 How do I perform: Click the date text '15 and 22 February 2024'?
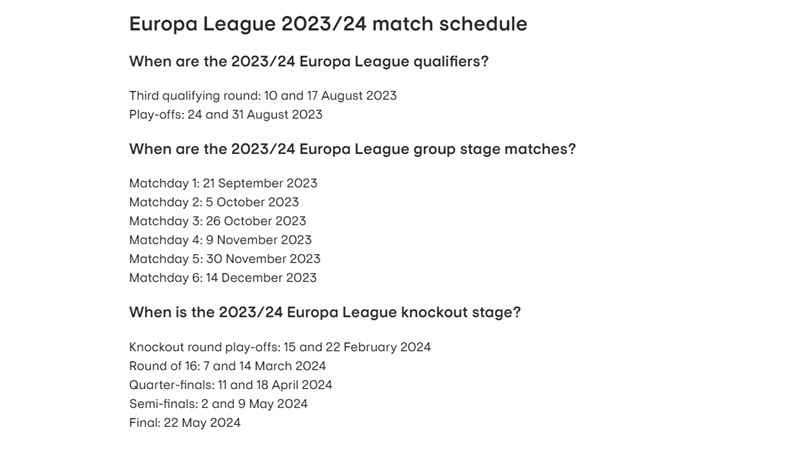click(356, 347)
